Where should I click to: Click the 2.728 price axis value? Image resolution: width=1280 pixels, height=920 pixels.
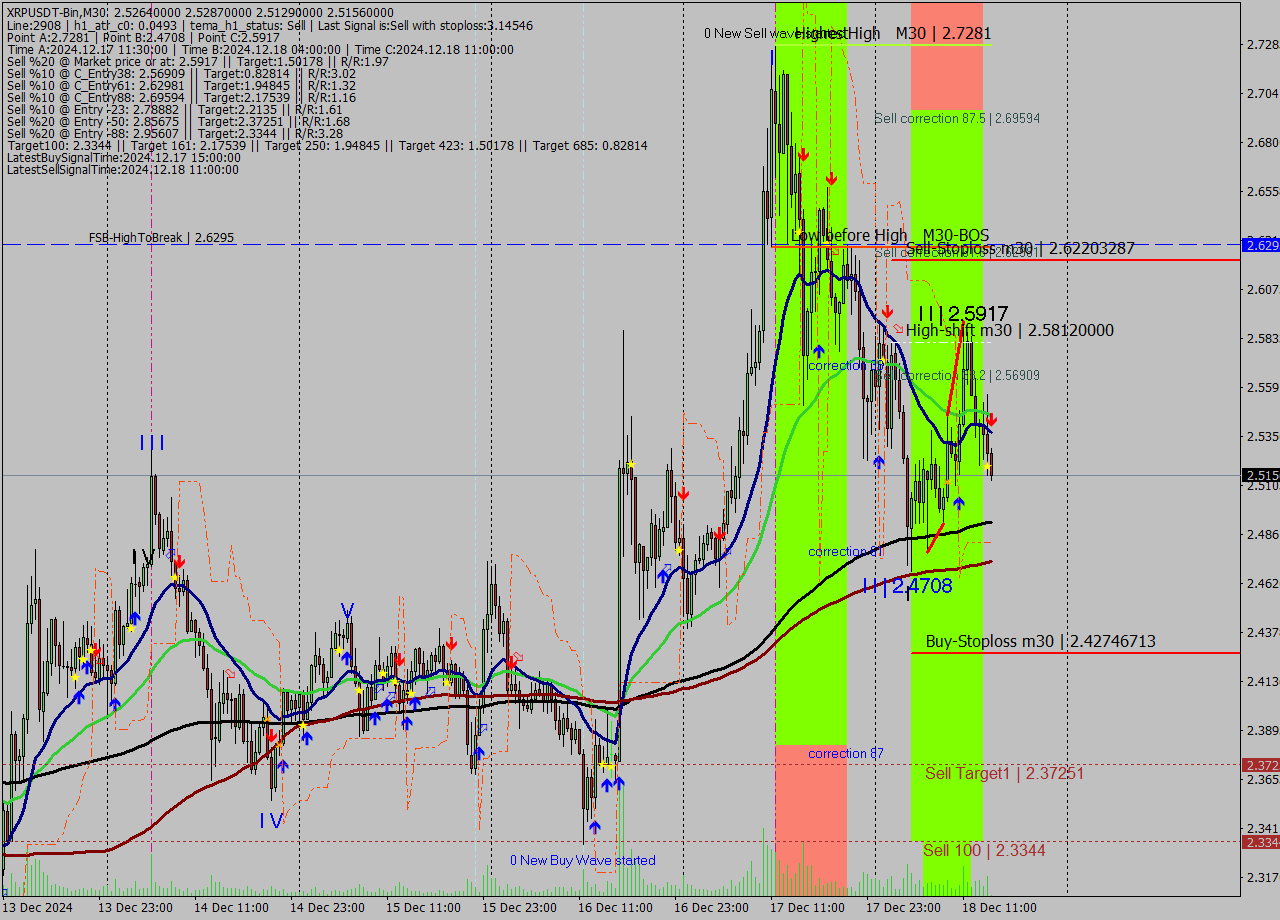(1262, 45)
